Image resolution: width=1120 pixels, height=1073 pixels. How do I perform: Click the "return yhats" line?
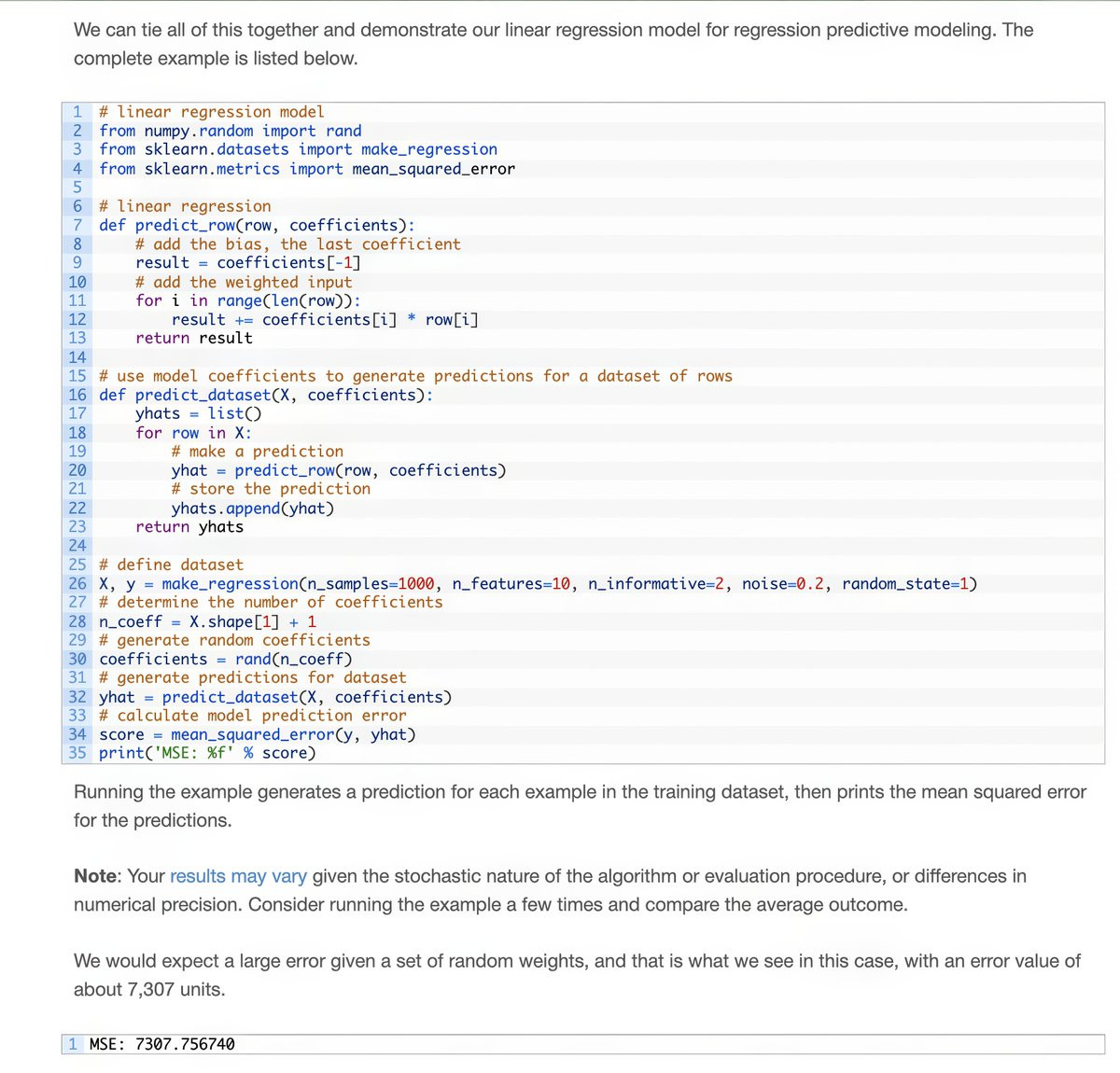pos(189,527)
